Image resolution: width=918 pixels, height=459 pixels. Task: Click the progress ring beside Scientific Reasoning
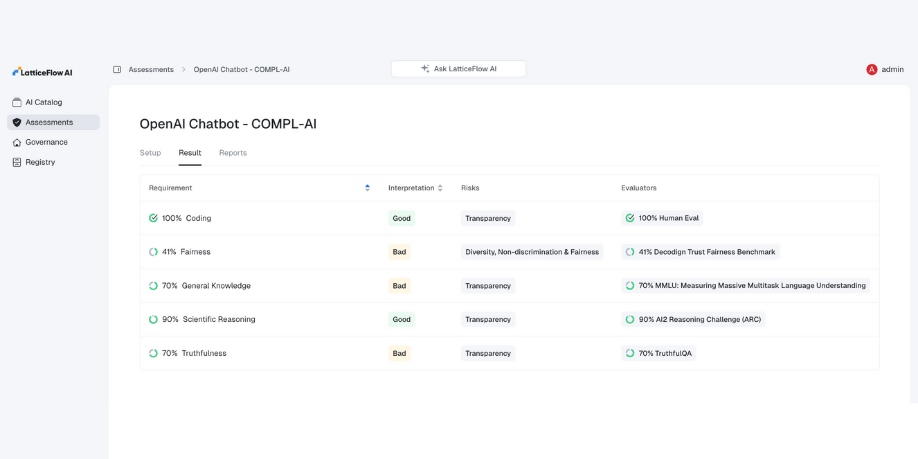pyautogui.click(x=153, y=319)
